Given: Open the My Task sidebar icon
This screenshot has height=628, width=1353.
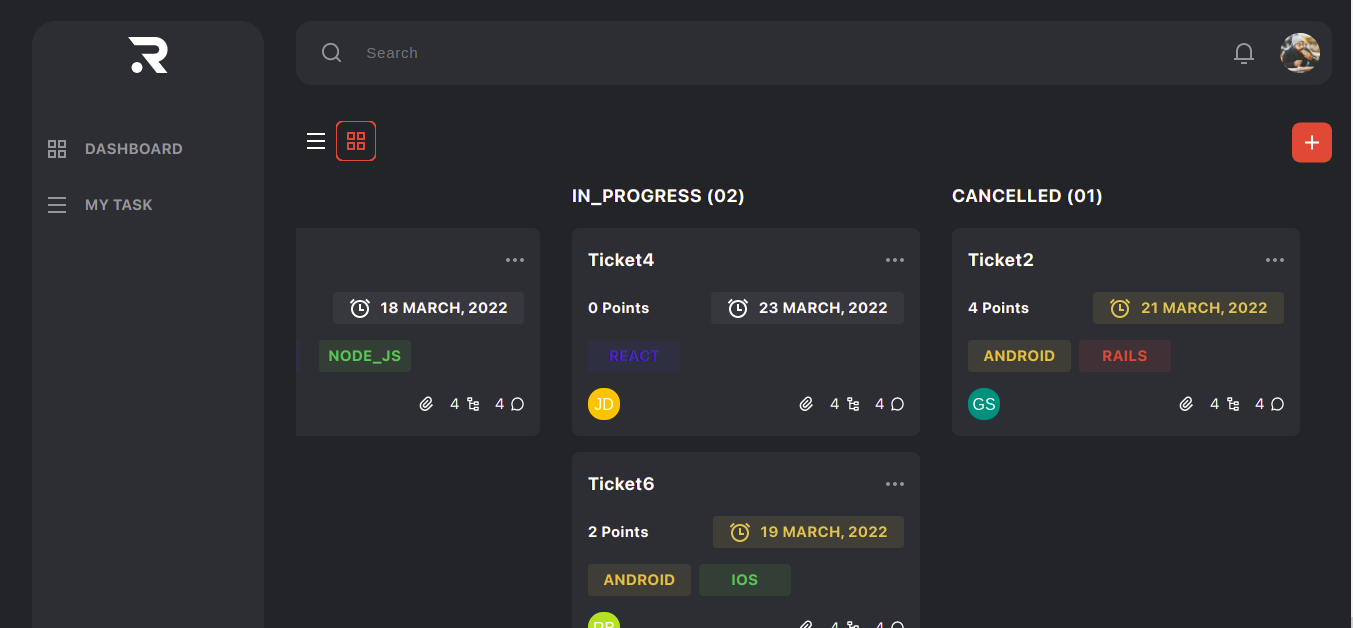Looking at the screenshot, I should click(57, 204).
